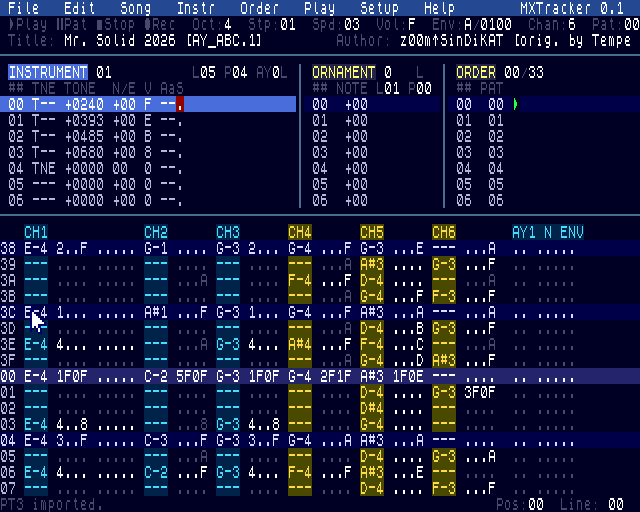The height and width of the screenshot is (512, 640).
Task: Select ornament row 06 note value
Action: (356, 200)
